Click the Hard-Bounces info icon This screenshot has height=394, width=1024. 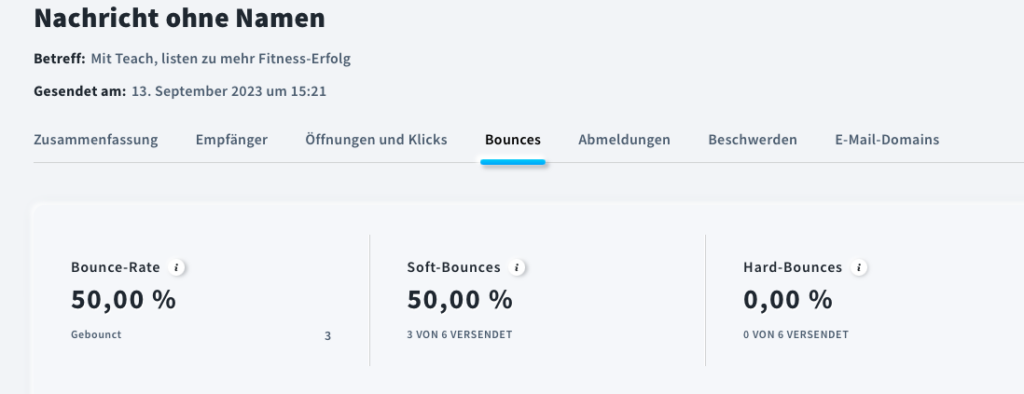pos(859,267)
